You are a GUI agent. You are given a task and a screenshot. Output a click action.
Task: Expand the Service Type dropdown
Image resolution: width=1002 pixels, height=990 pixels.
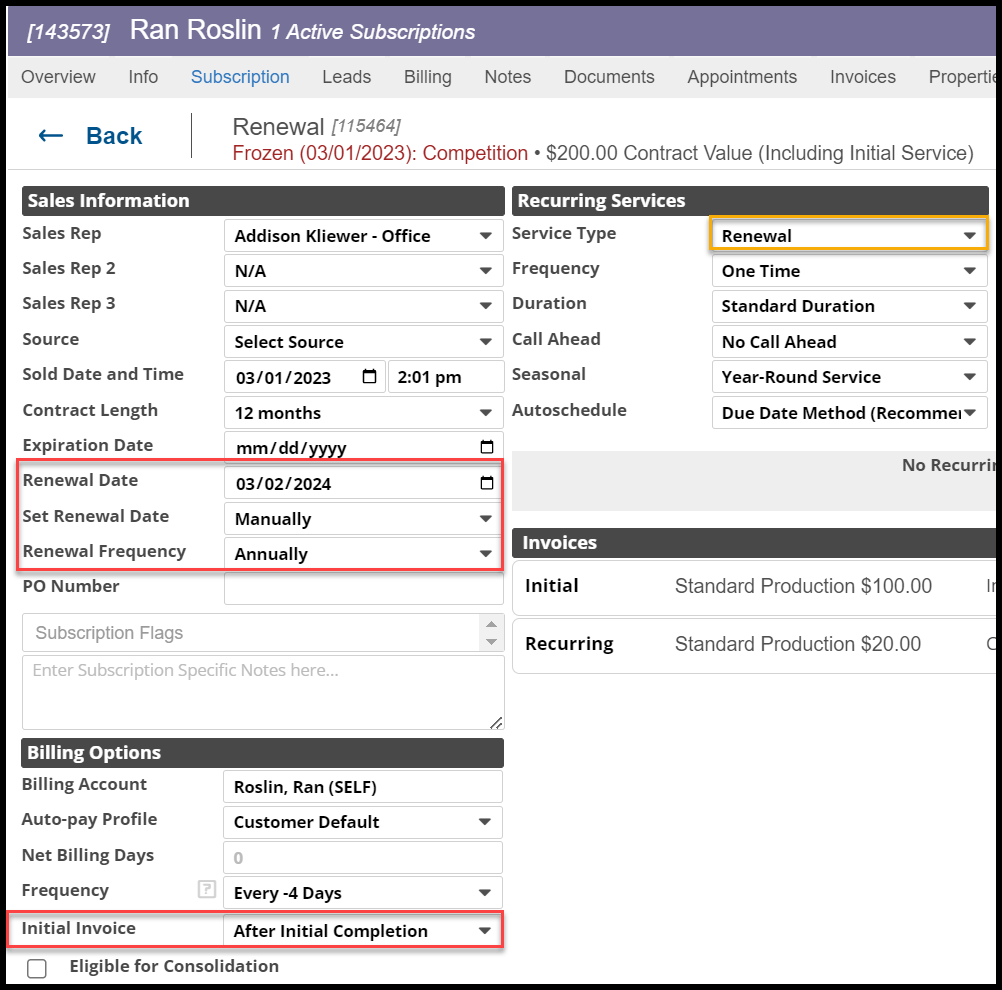point(848,236)
